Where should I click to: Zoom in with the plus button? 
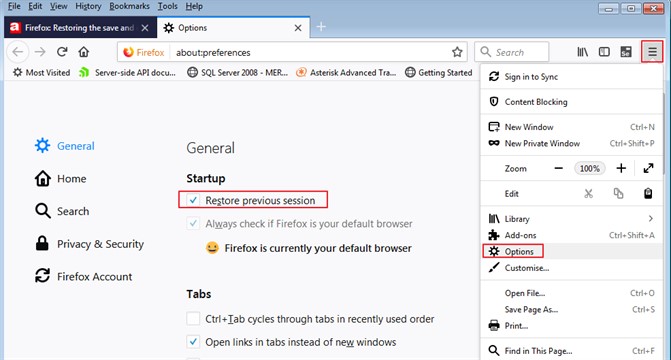(621, 168)
